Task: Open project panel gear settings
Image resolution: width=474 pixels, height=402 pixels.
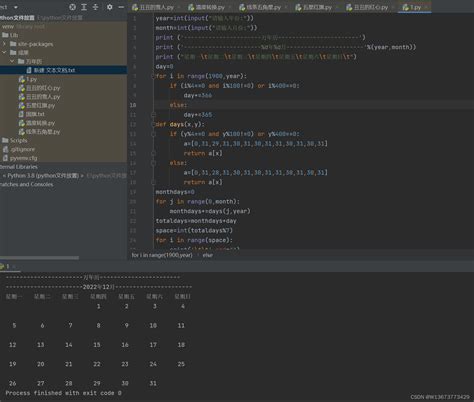Action: point(109,7)
